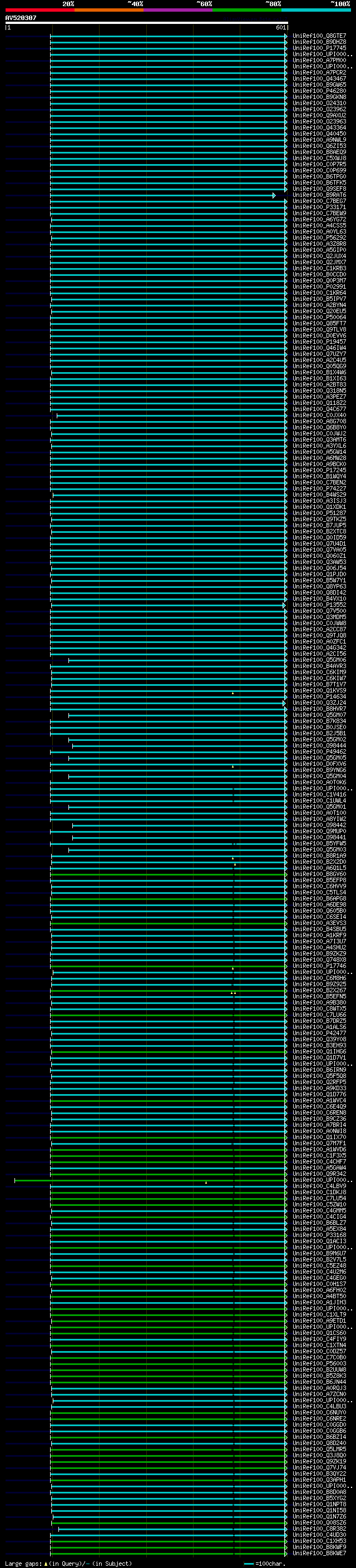Image resolution: width=356 pixels, height=1568 pixels.
Task: Click the orange ~40% identity legend bar
Action: pos(109,11)
